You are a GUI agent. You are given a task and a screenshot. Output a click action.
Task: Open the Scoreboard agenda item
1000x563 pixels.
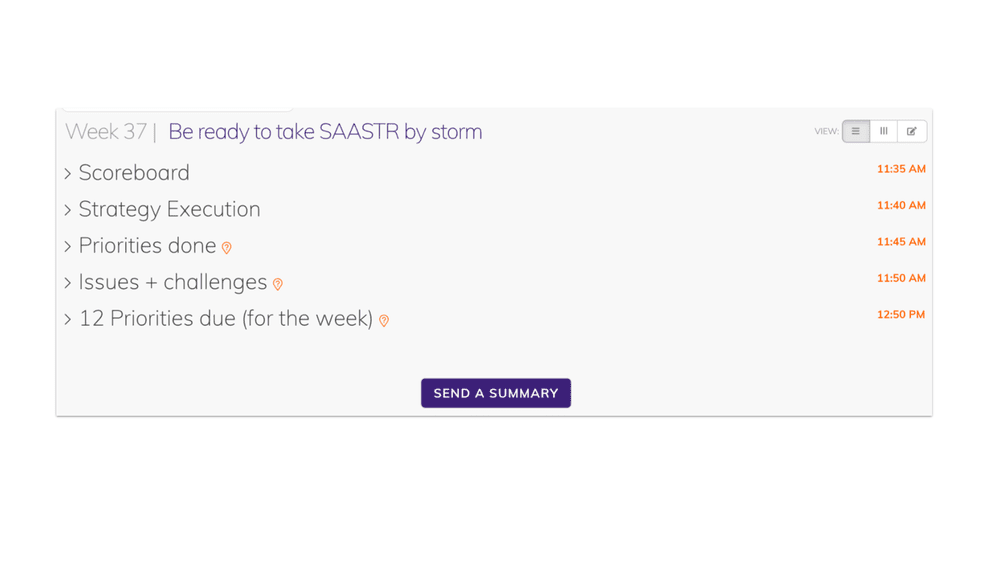[x=134, y=173]
